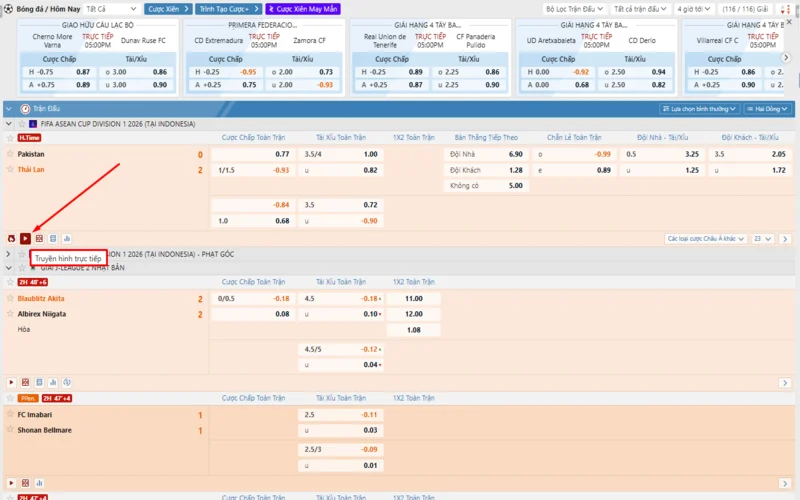Click play icon under Blaublitz Akita match
Screen dimensions: 800x500
(11, 382)
